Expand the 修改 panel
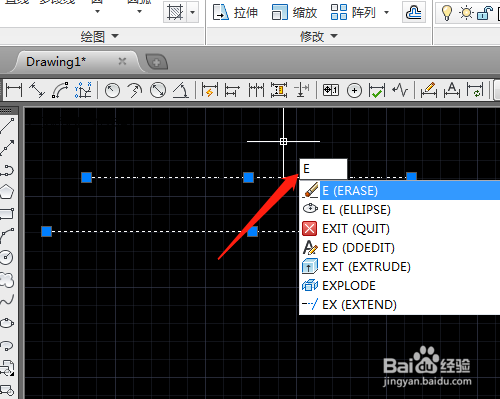The width and height of the screenshot is (500, 399). click(x=319, y=36)
